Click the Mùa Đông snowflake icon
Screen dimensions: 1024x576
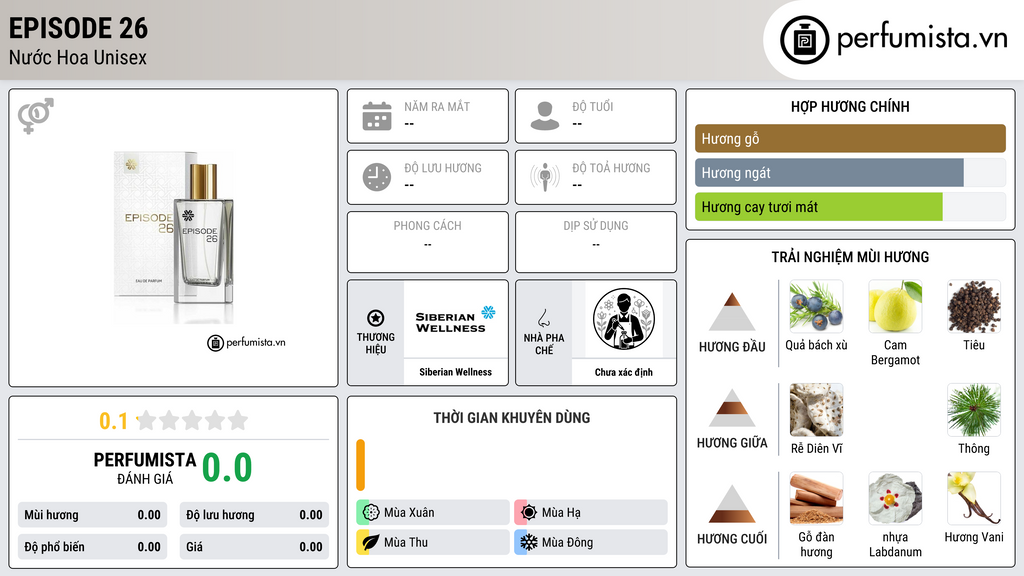[529, 542]
